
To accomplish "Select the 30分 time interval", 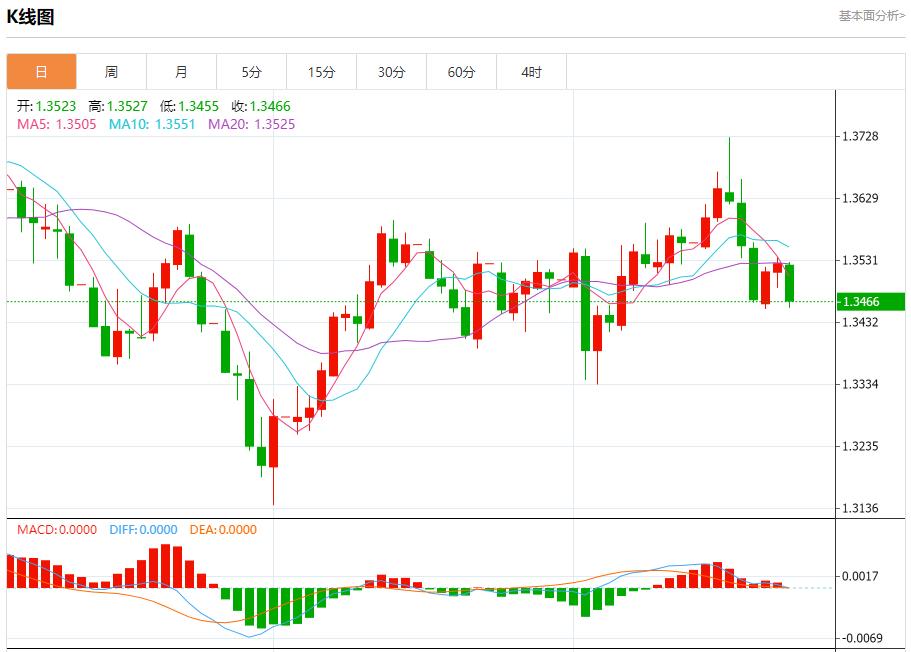I will 391,71.
